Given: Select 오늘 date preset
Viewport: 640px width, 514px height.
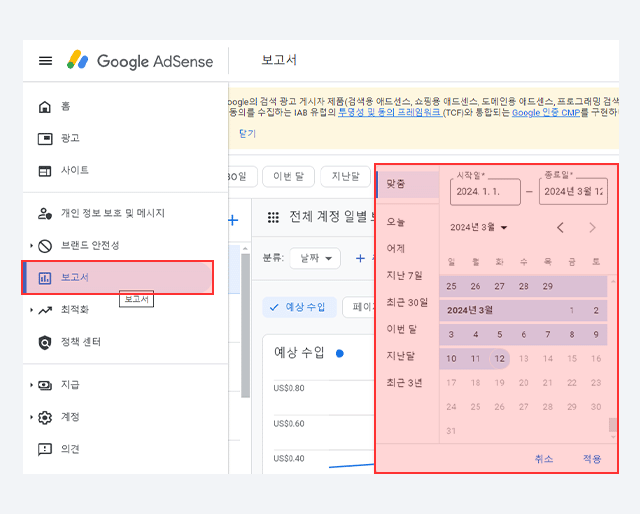Looking at the screenshot, I should (396, 222).
